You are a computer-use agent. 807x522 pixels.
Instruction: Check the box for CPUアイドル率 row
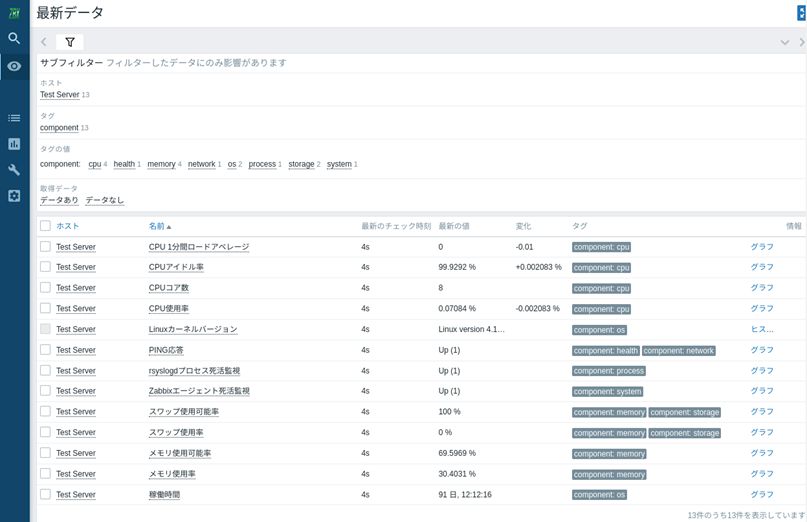[x=45, y=267]
